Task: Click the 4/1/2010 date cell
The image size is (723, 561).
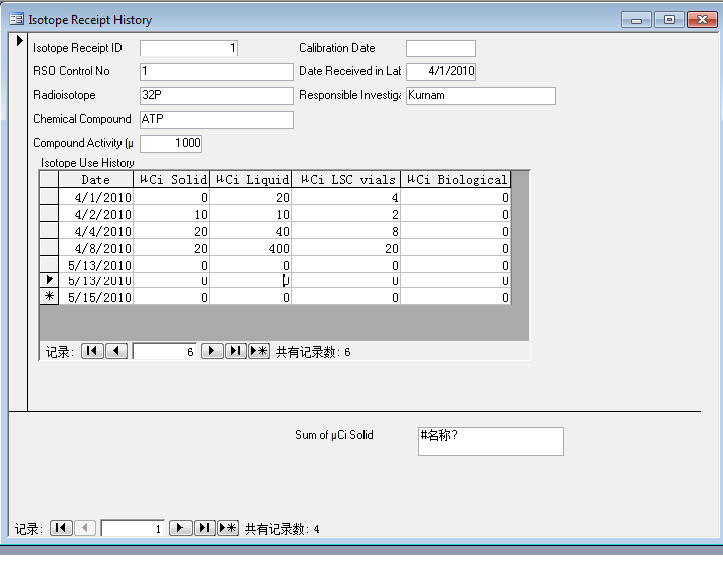Action: pos(96,197)
